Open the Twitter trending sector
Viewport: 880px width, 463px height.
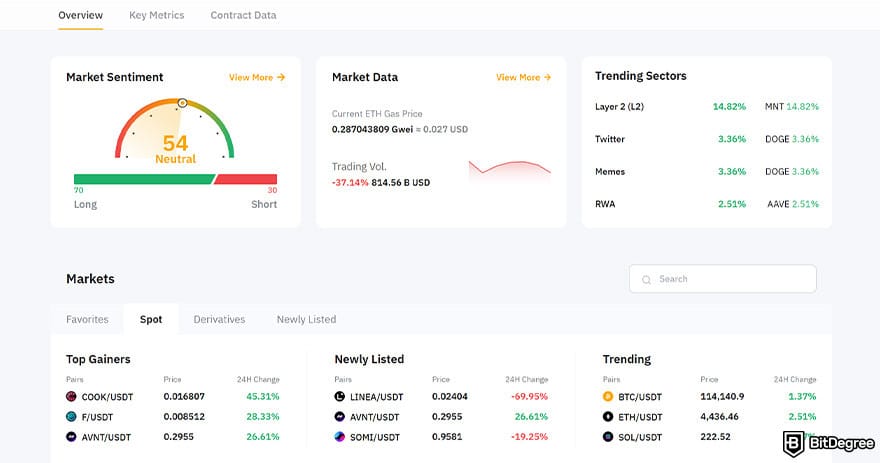(610, 139)
